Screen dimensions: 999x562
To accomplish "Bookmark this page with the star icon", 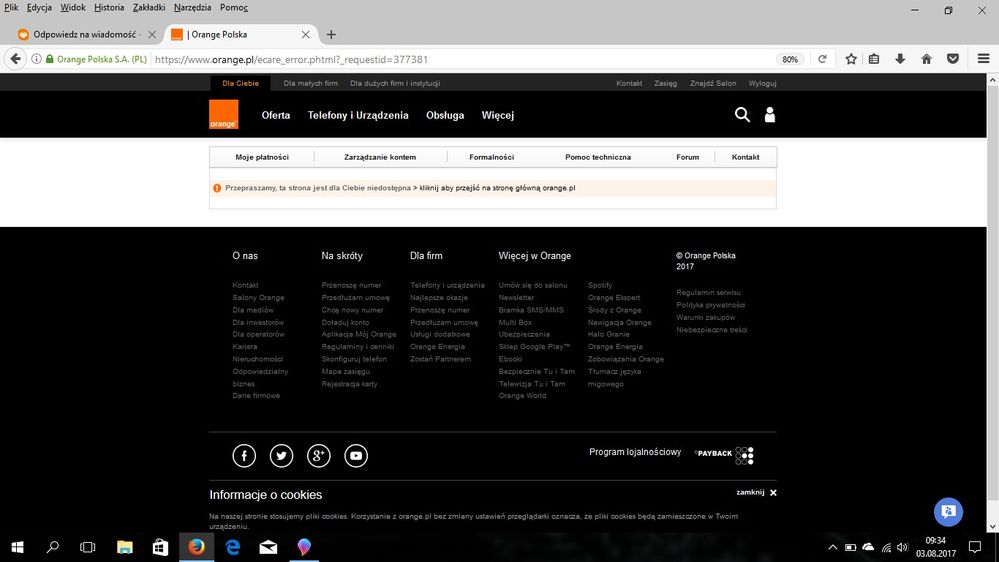I will (851, 59).
